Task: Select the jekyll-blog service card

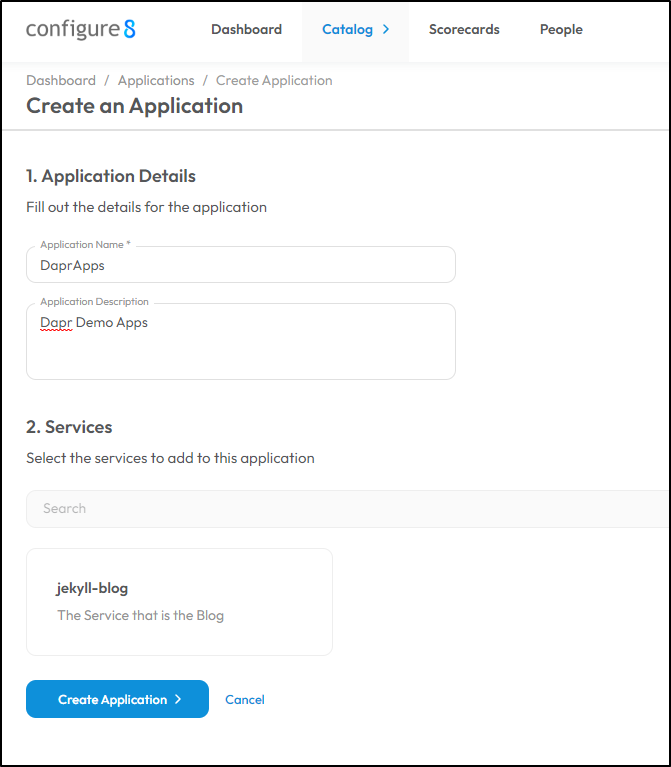Action: (x=179, y=602)
